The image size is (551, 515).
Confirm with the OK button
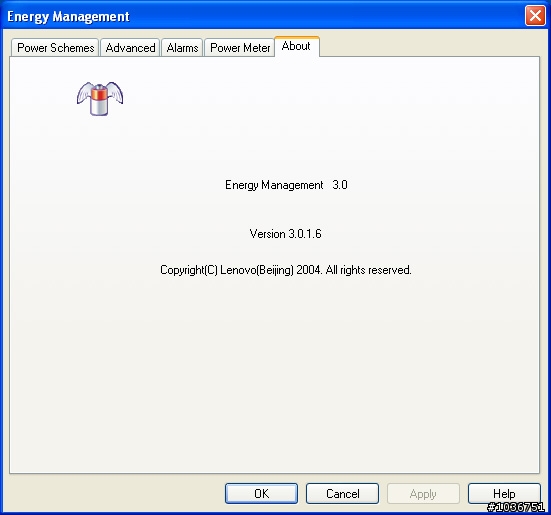261,494
